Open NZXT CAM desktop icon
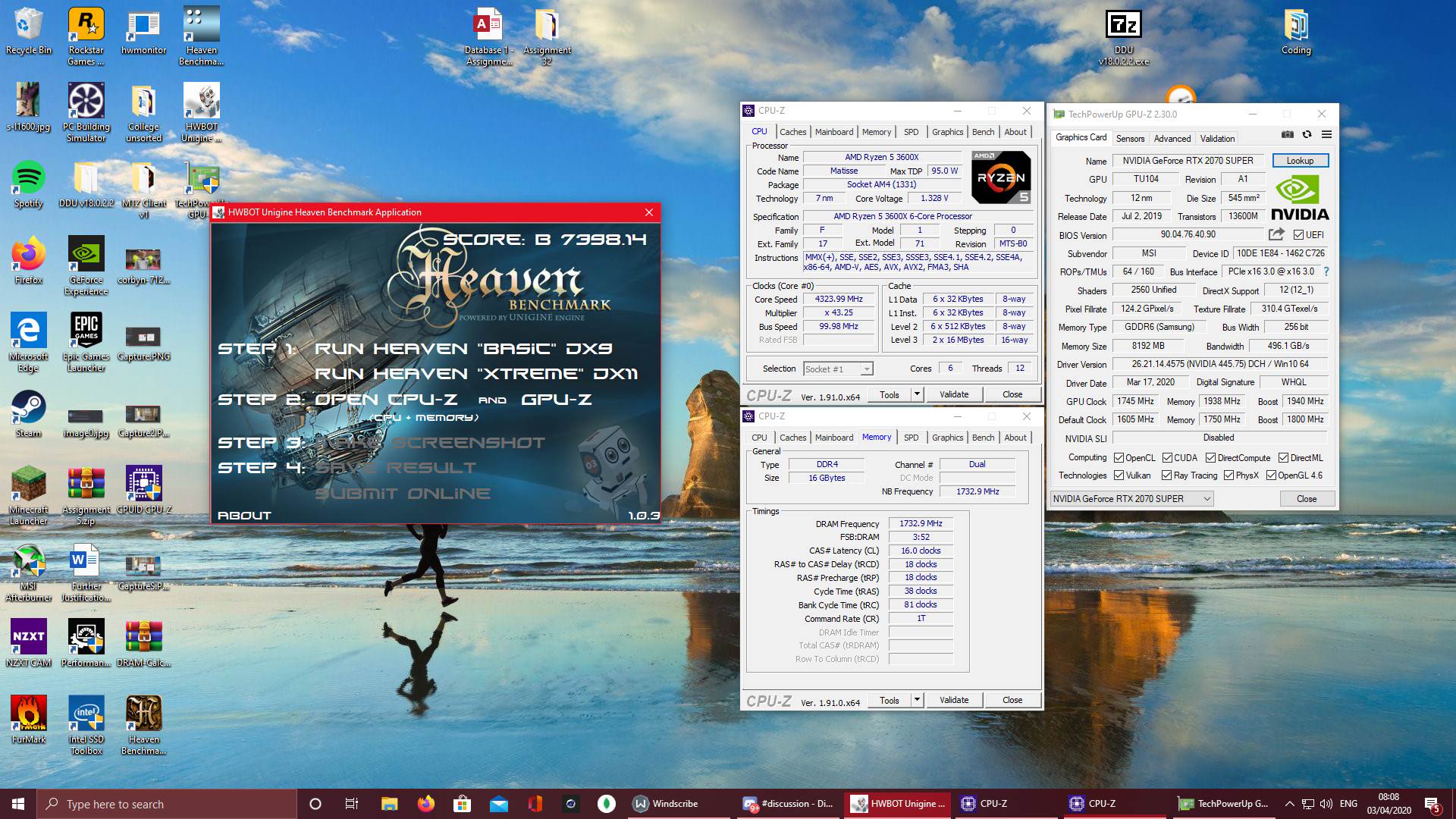 pyautogui.click(x=28, y=644)
